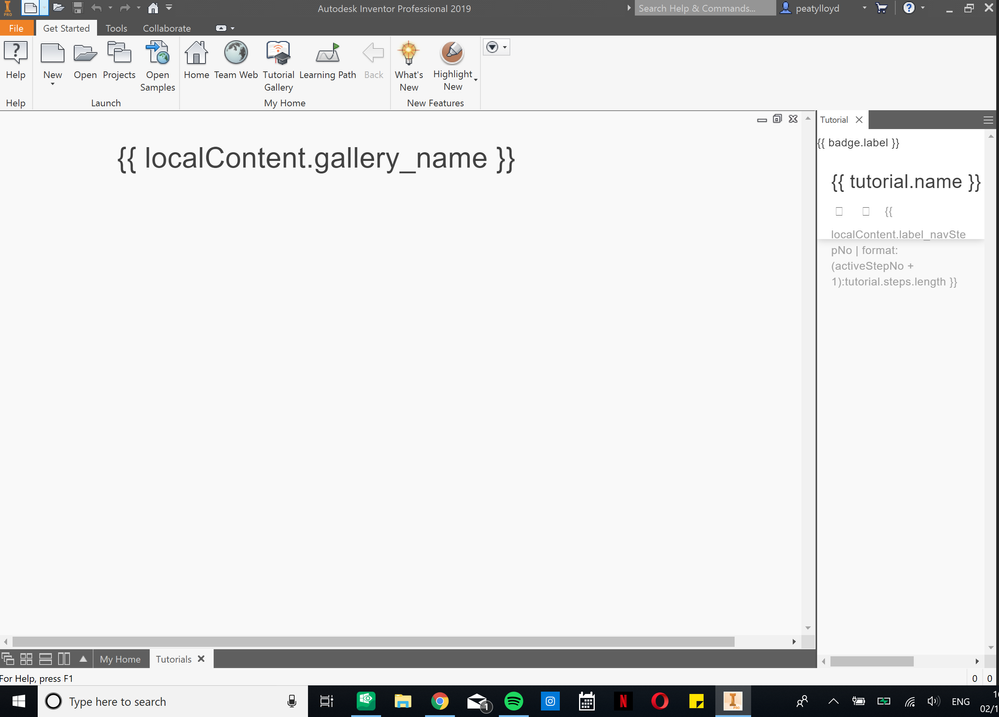Image resolution: width=999 pixels, height=717 pixels.
Task: Open the peatylloyd account dropdown
Action: coord(865,8)
